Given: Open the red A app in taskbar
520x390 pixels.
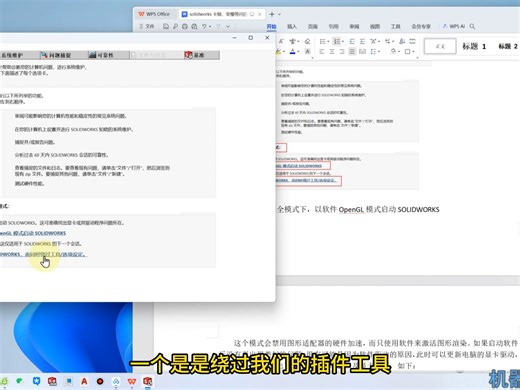Looking at the screenshot, I should click(84, 381).
